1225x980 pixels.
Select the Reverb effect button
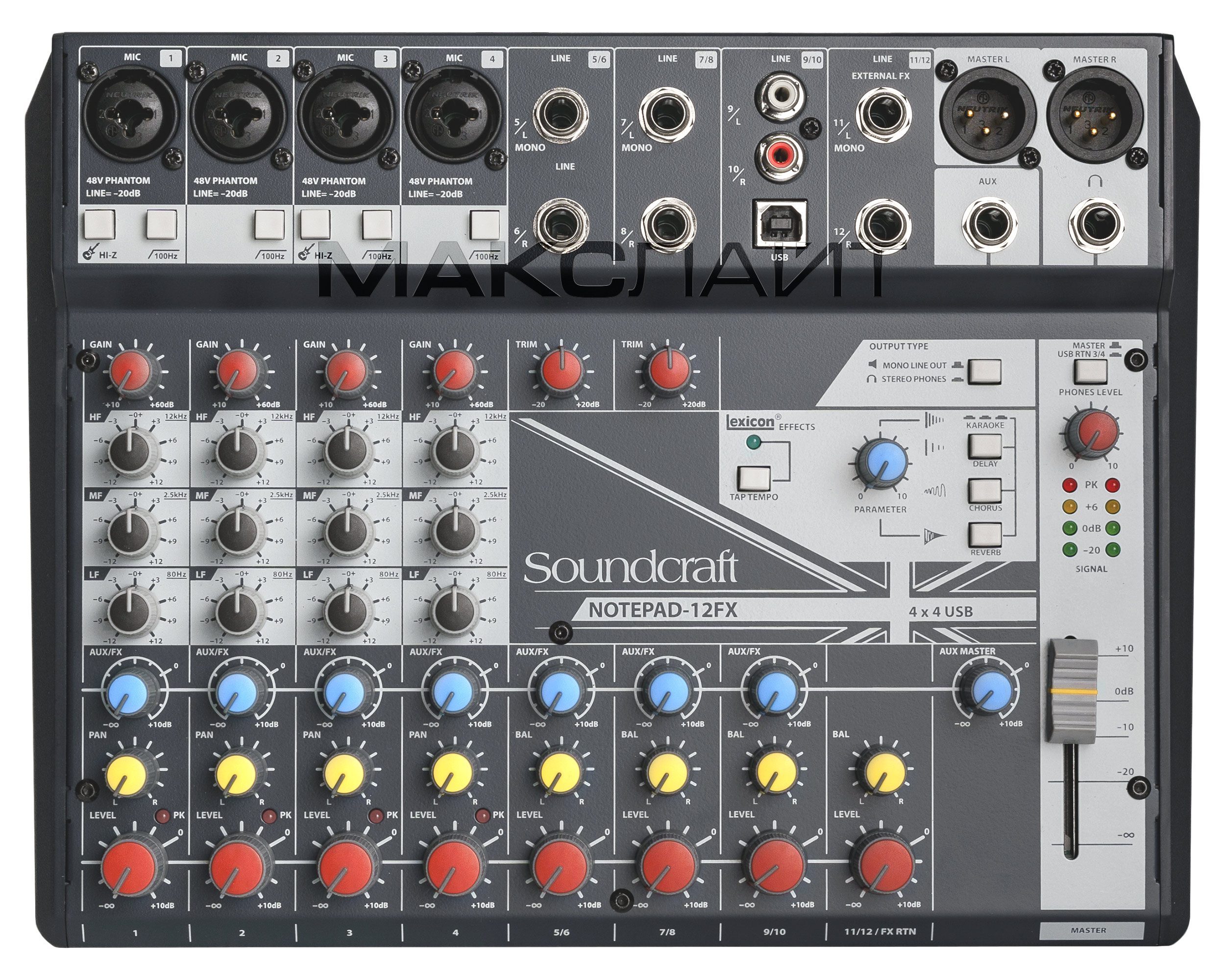(x=985, y=535)
